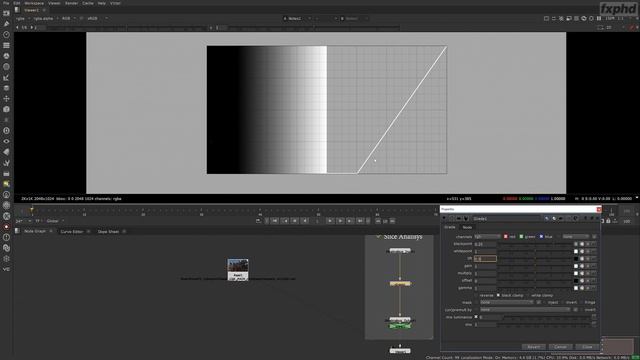Open the Keyer nodes icon
The image size is (640, 360).
tap(6, 77)
